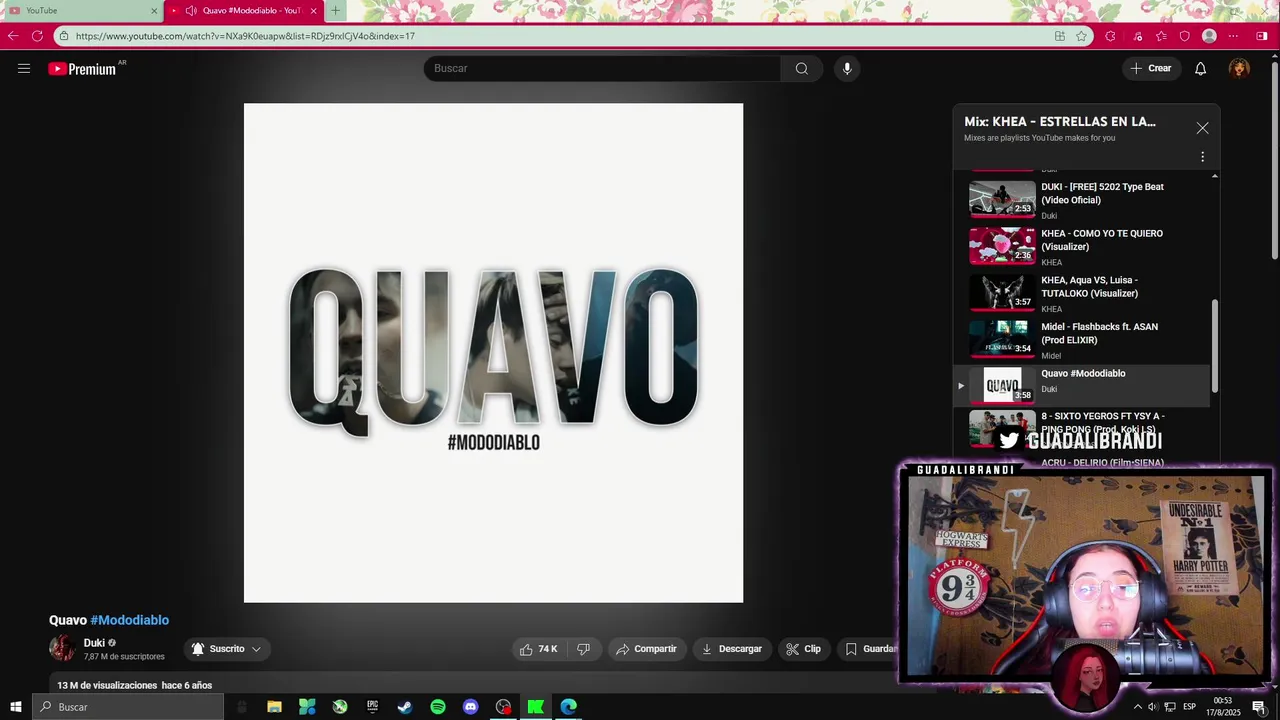
Task: Open File Explorer from the taskbar
Action: coord(274,707)
